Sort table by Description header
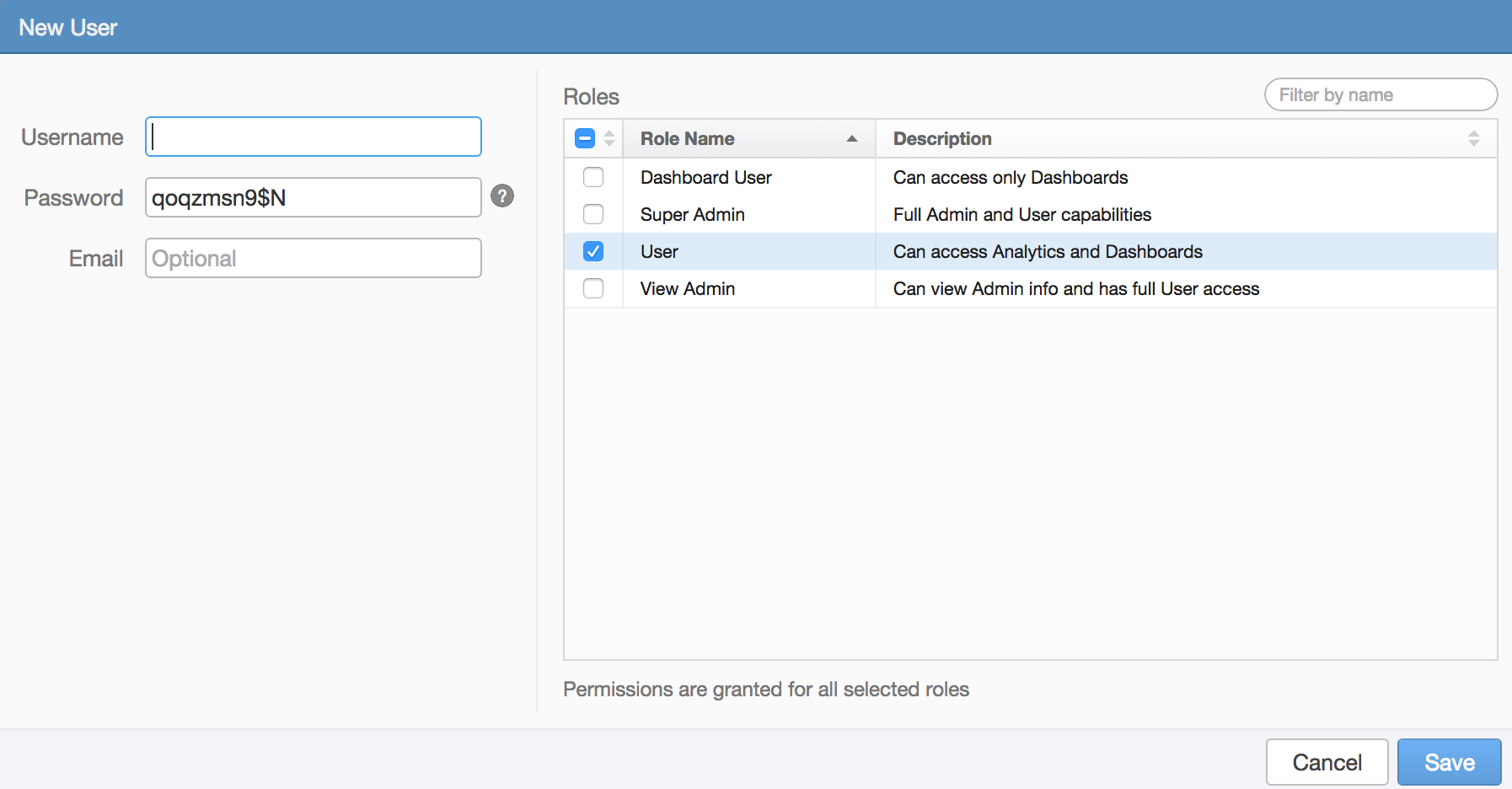Image resolution: width=1512 pixels, height=789 pixels. pos(942,139)
